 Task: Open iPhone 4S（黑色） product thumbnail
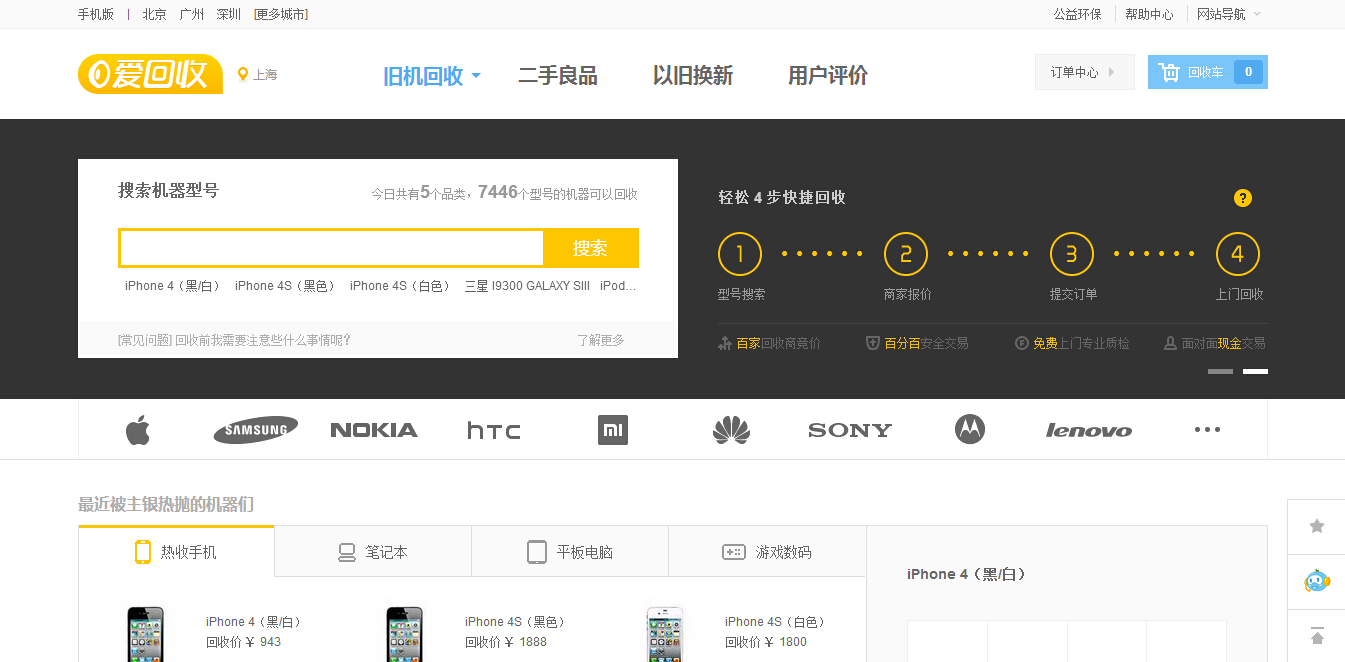[404, 634]
